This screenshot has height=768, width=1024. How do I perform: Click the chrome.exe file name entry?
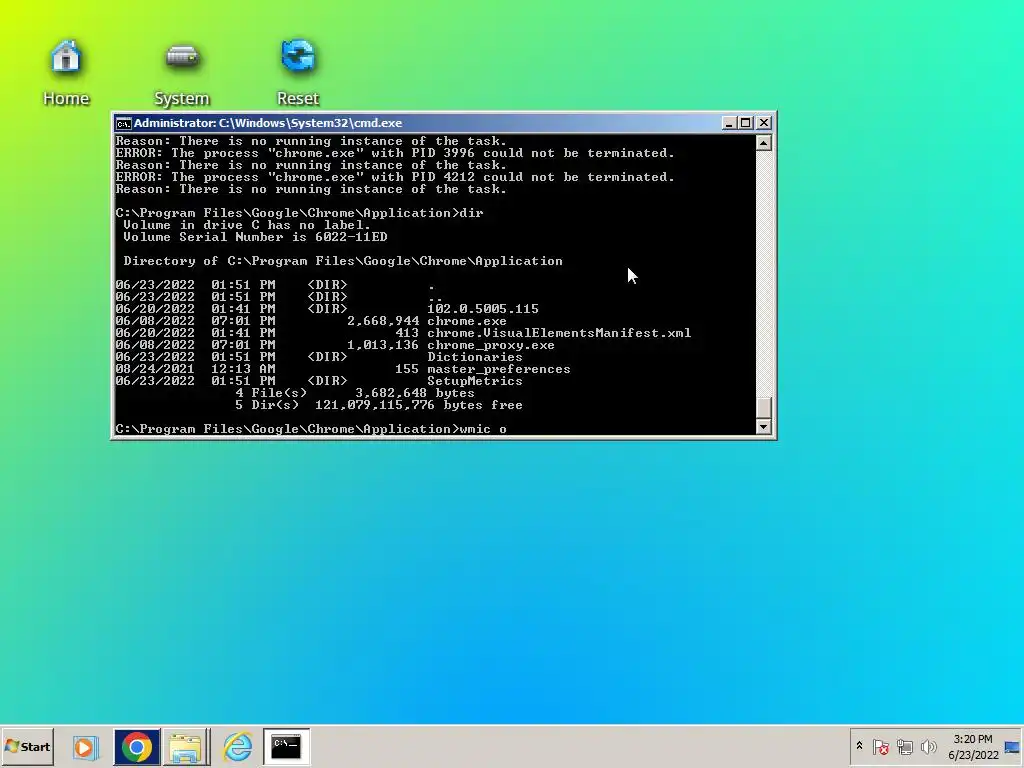466,321
